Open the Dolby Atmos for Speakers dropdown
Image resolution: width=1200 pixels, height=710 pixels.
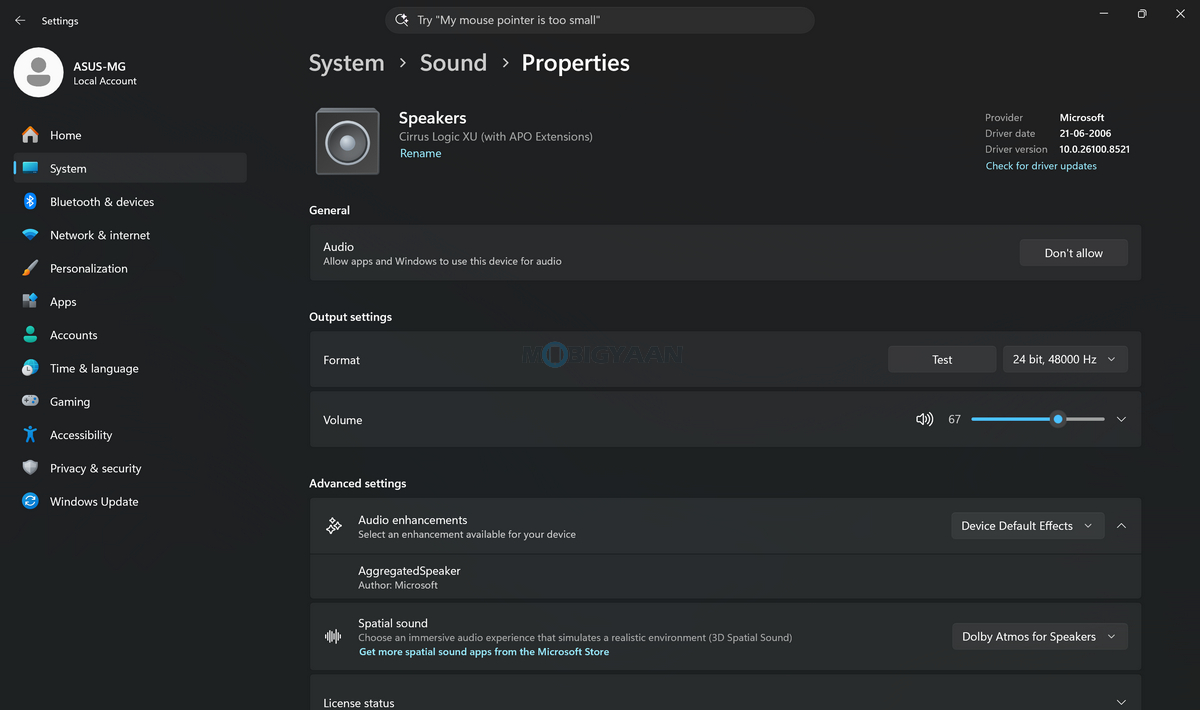point(1040,636)
